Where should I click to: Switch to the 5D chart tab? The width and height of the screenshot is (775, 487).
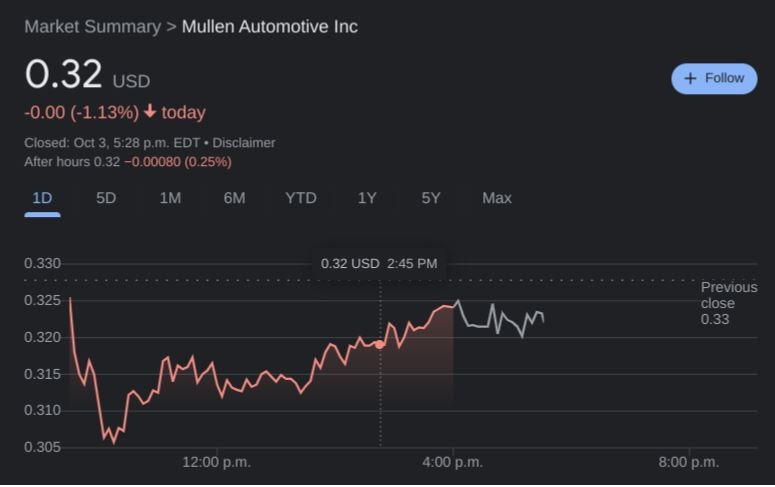click(106, 198)
